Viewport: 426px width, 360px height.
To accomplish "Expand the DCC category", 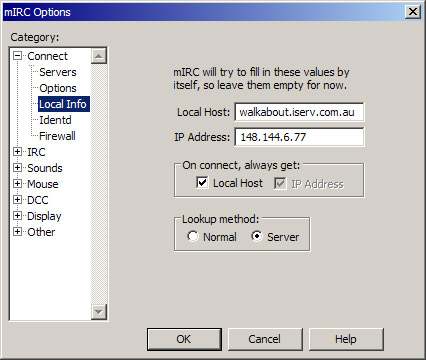I will point(17,200).
